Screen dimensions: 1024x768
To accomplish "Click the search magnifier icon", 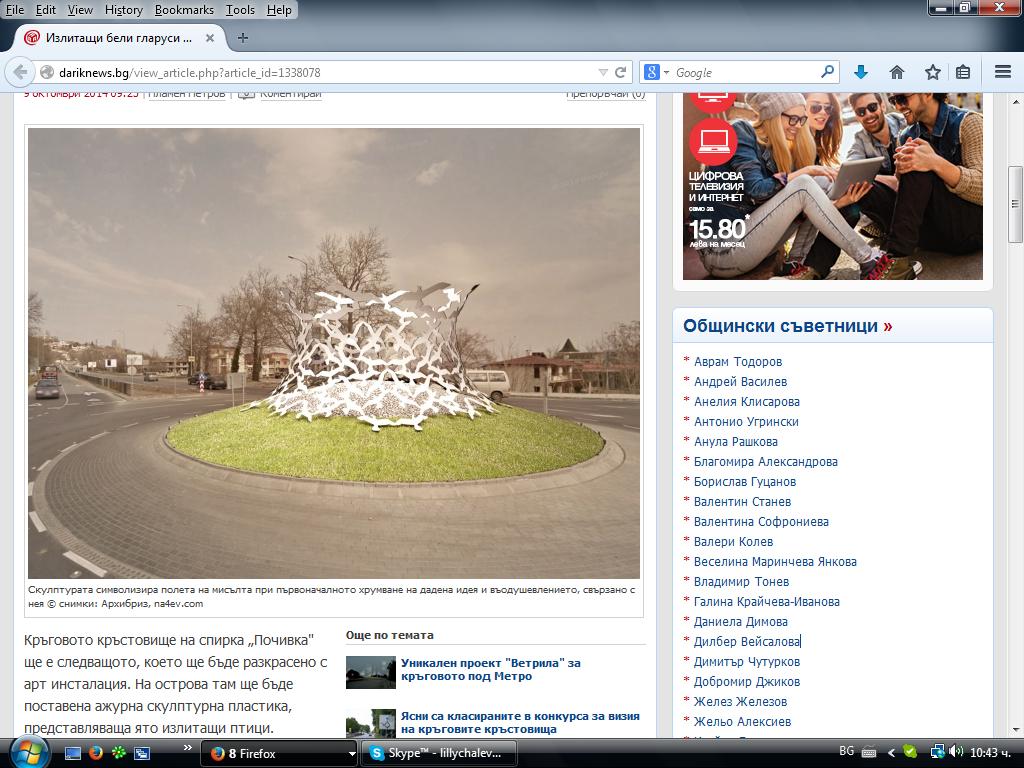I will (x=827, y=72).
